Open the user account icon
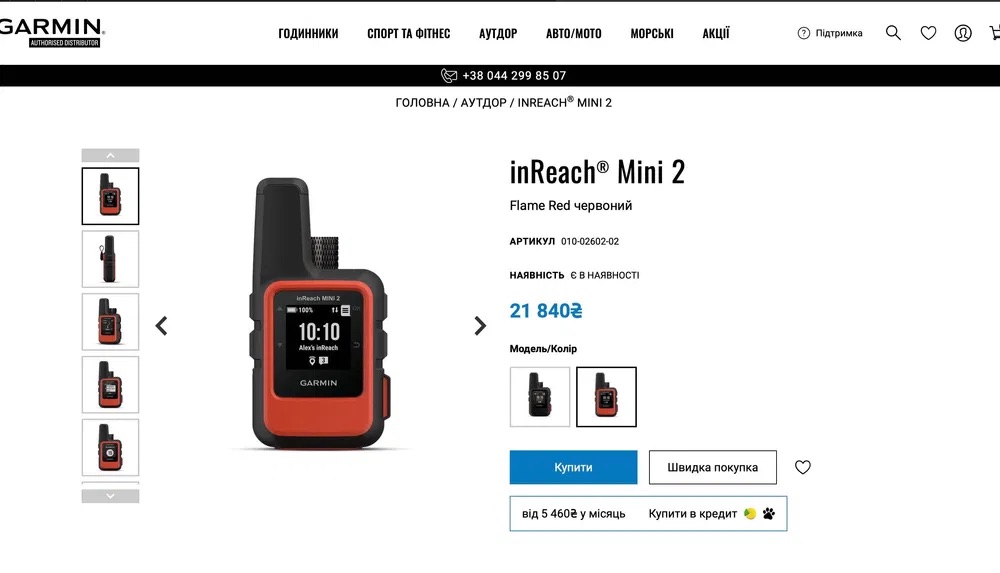Screen dimensions: 1000x573 tap(963, 33)
